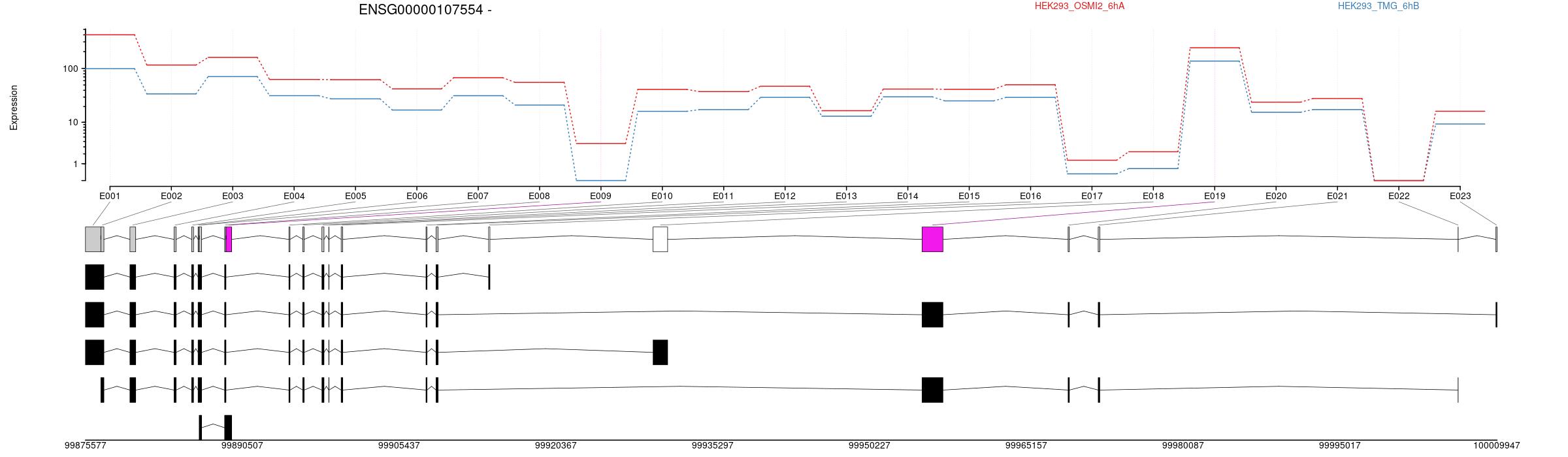Click genomic coordinate 99920367
This screenshot has height=457, width=1568.
[556, 445]
